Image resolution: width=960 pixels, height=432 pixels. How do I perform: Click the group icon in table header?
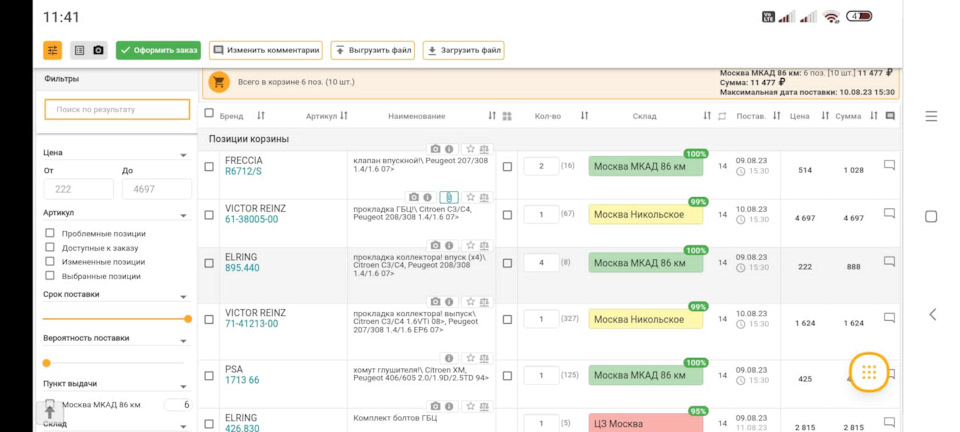point(507,116)
